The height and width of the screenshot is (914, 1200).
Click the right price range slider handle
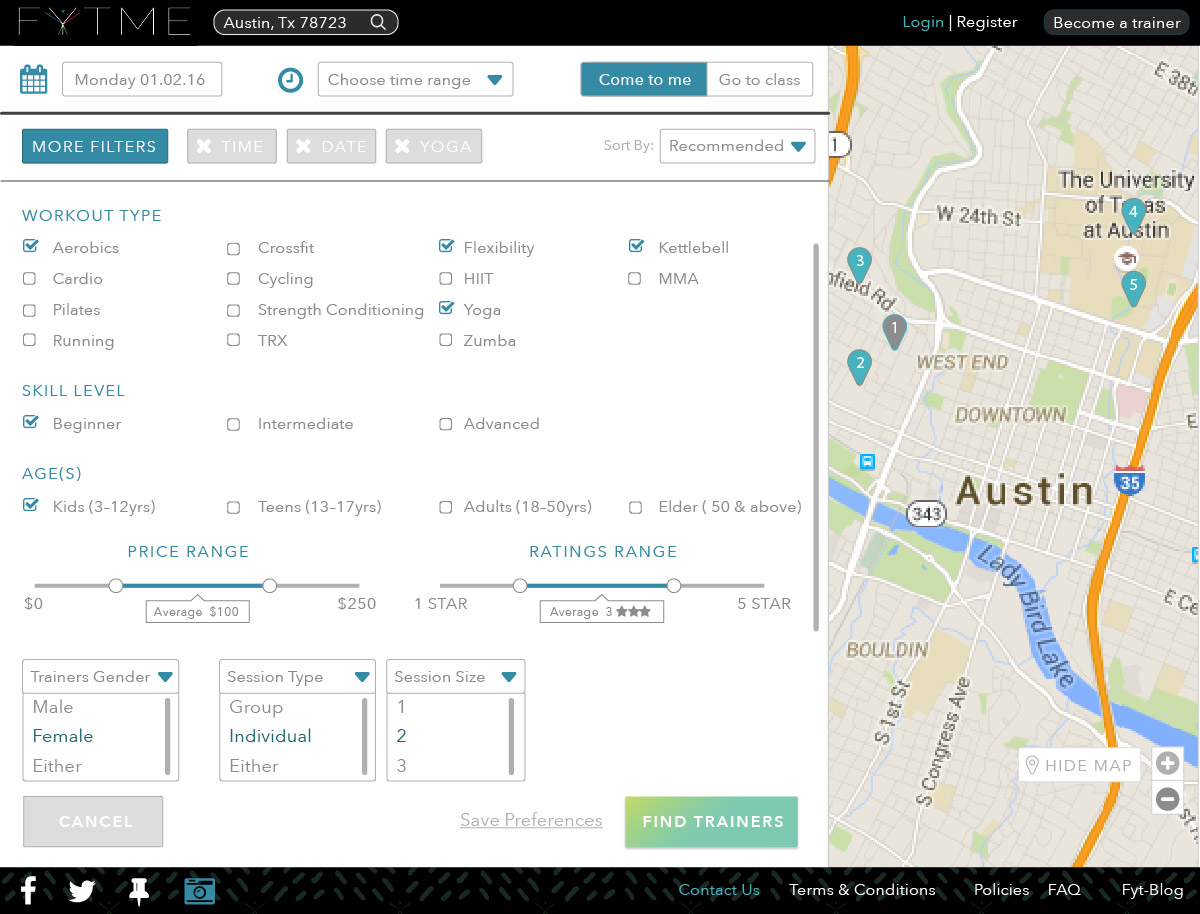[269, 585]
